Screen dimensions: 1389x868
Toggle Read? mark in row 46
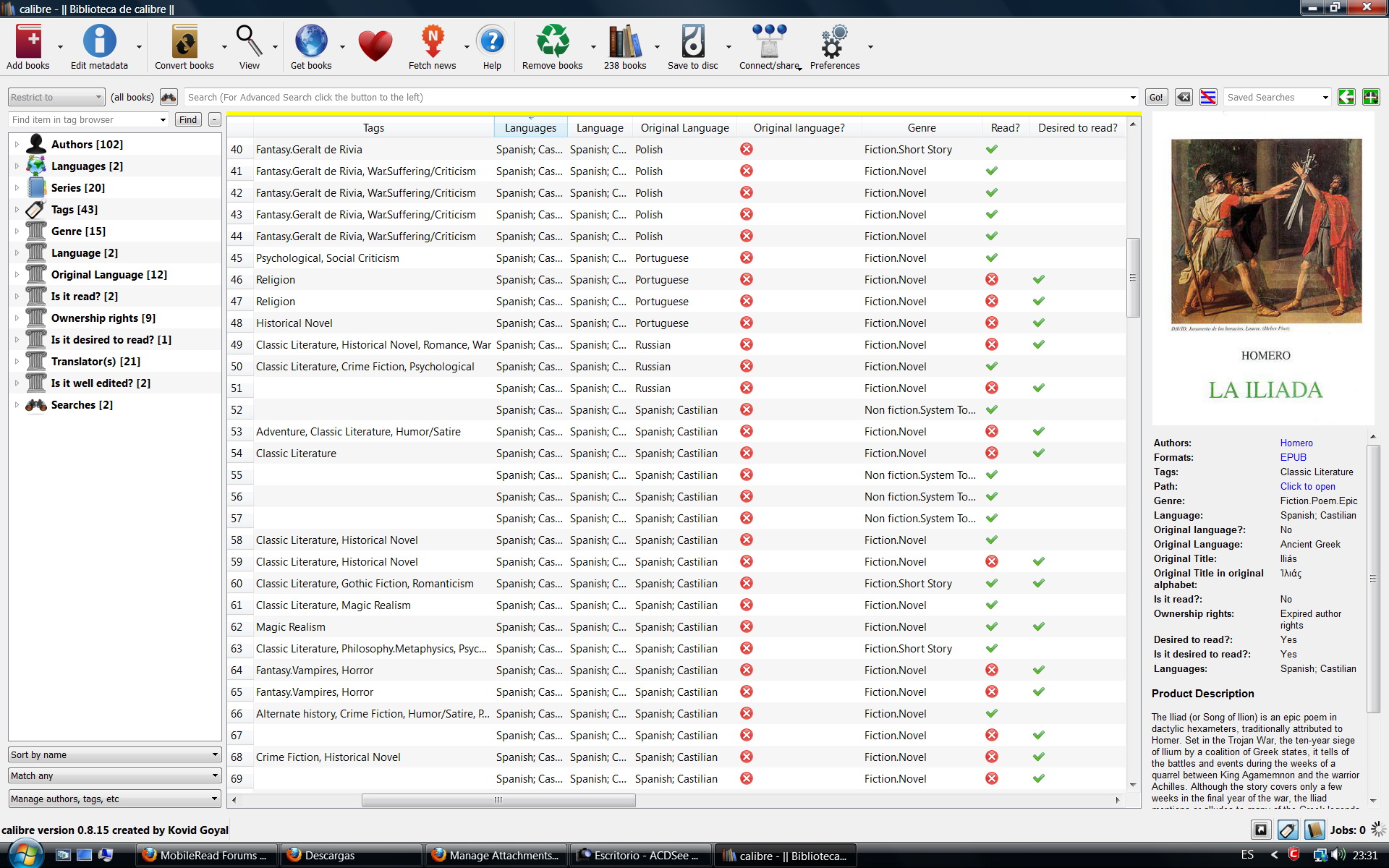(992, 279)
